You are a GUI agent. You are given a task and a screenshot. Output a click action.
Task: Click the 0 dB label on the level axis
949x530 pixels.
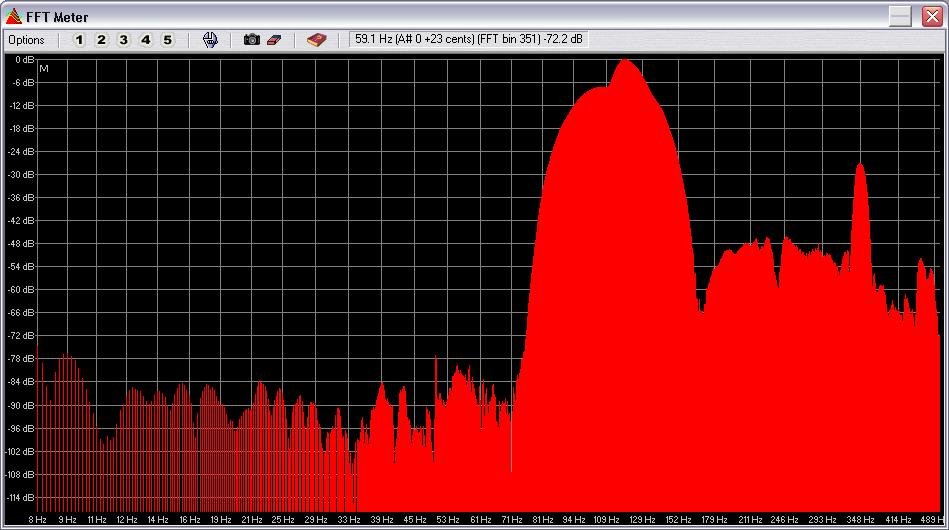click(24, 59)
